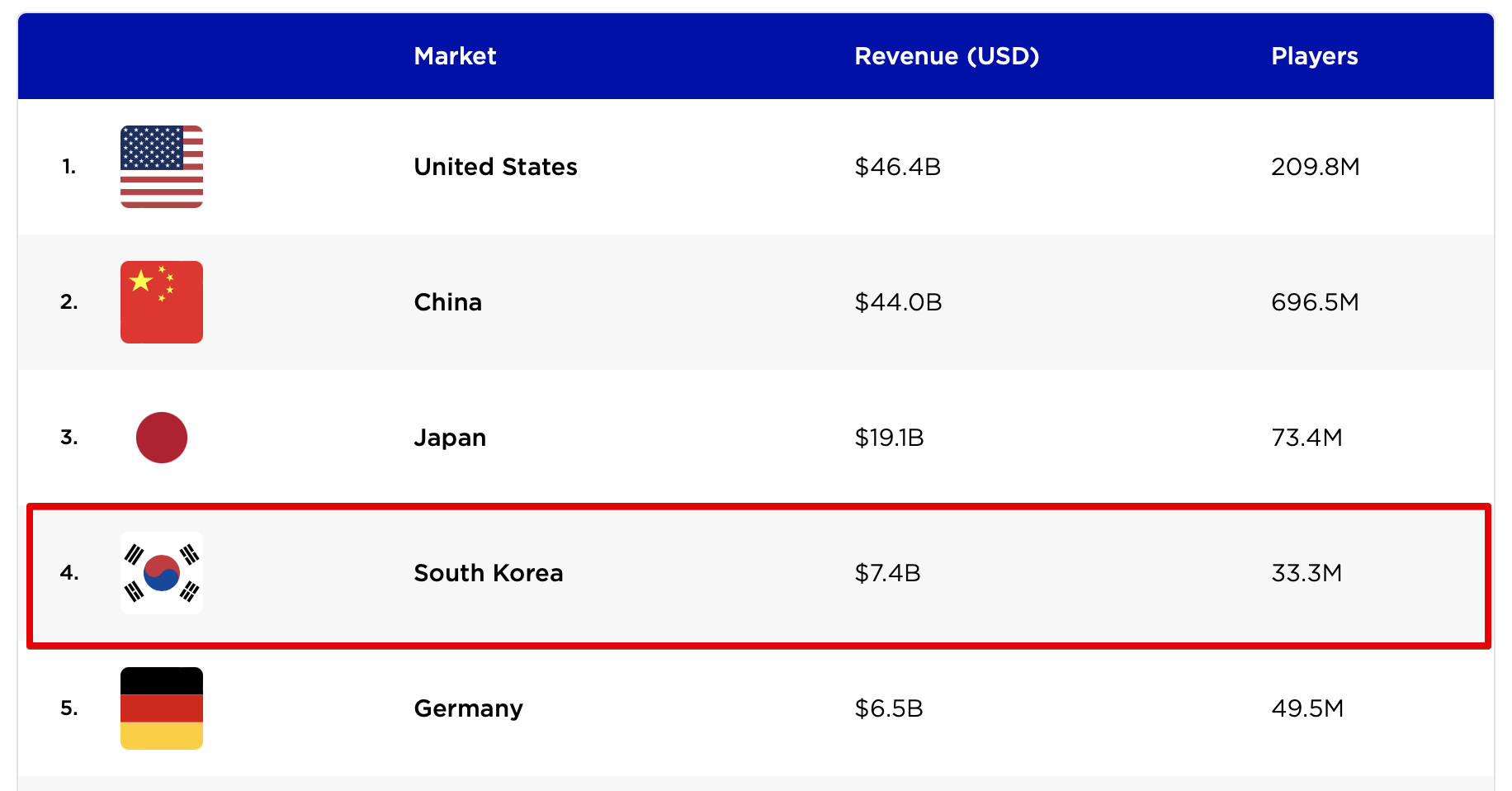Viewport: 1512px width, 791px height.
Task: Click the rank number 3
Action: point(70,437)
